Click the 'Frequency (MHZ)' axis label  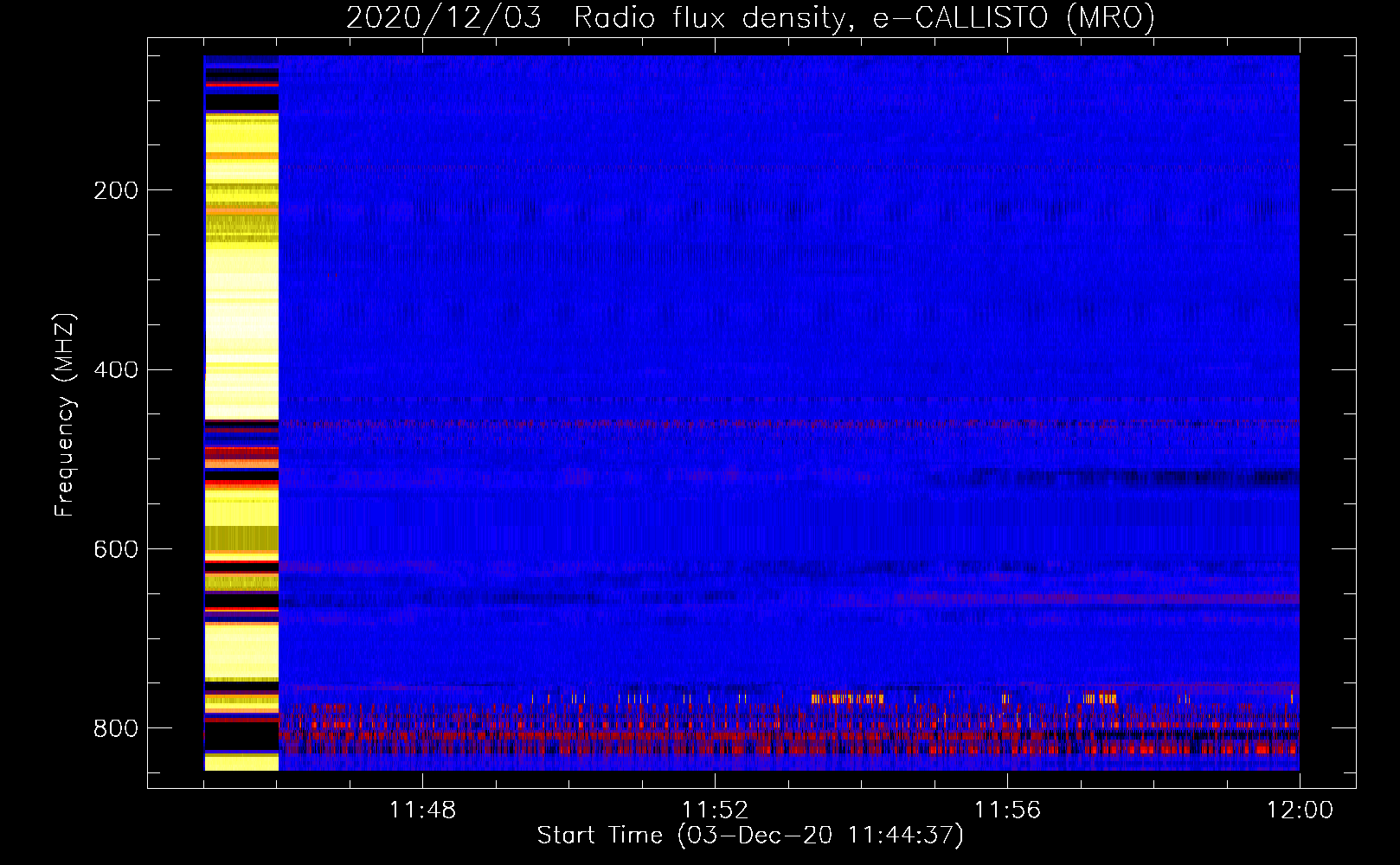pos(65,414)
